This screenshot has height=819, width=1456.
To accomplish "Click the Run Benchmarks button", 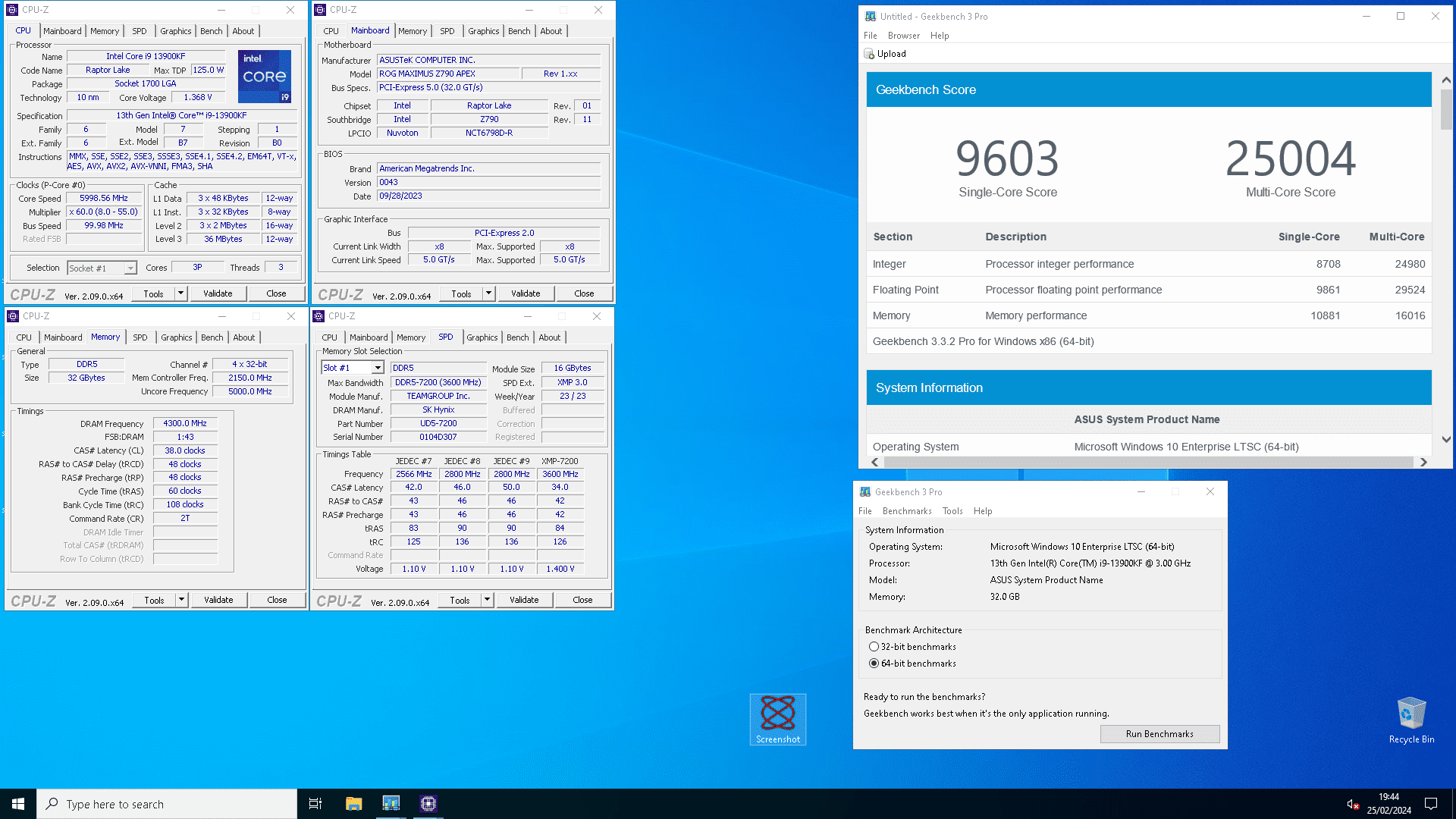I will tap(1159, 734).
